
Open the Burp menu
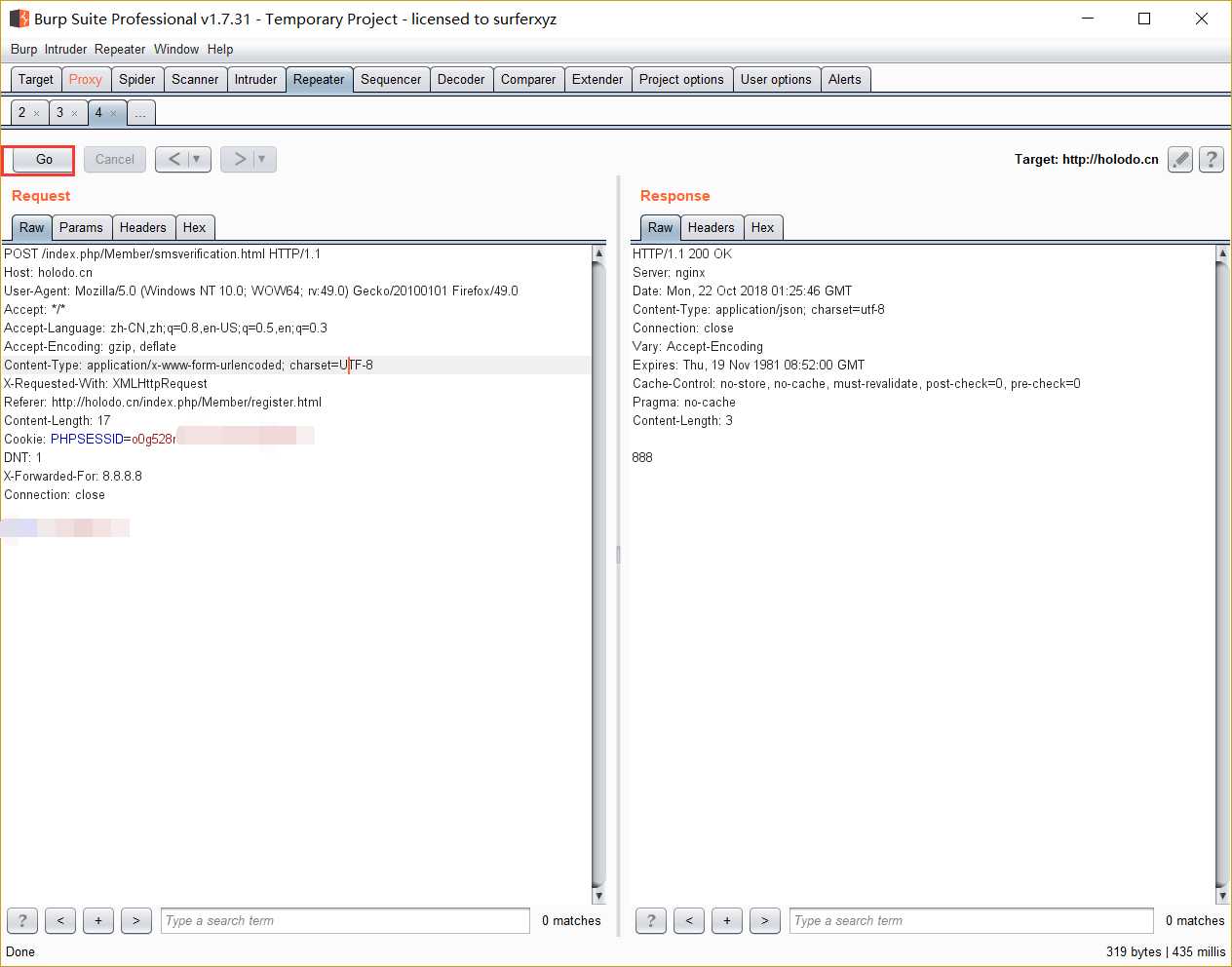coord(23,49)
